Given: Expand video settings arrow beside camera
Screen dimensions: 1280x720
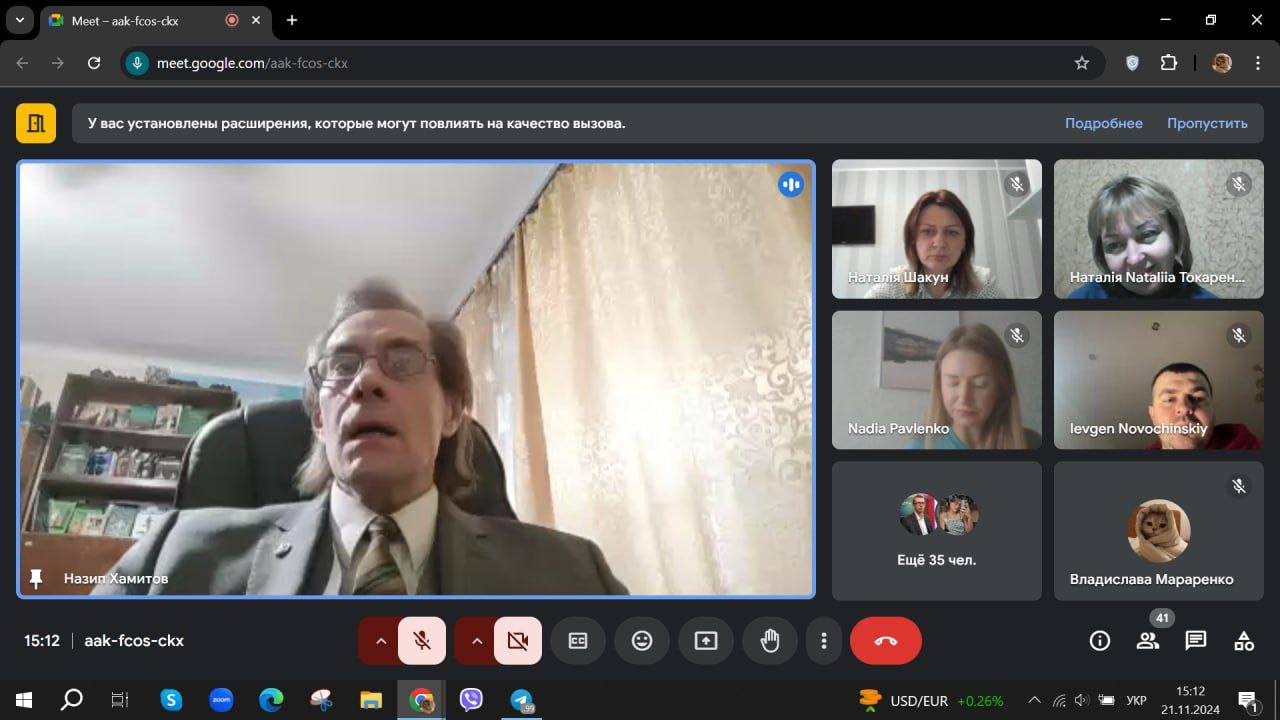Looking at the screenshot, I should coord(476,641).
